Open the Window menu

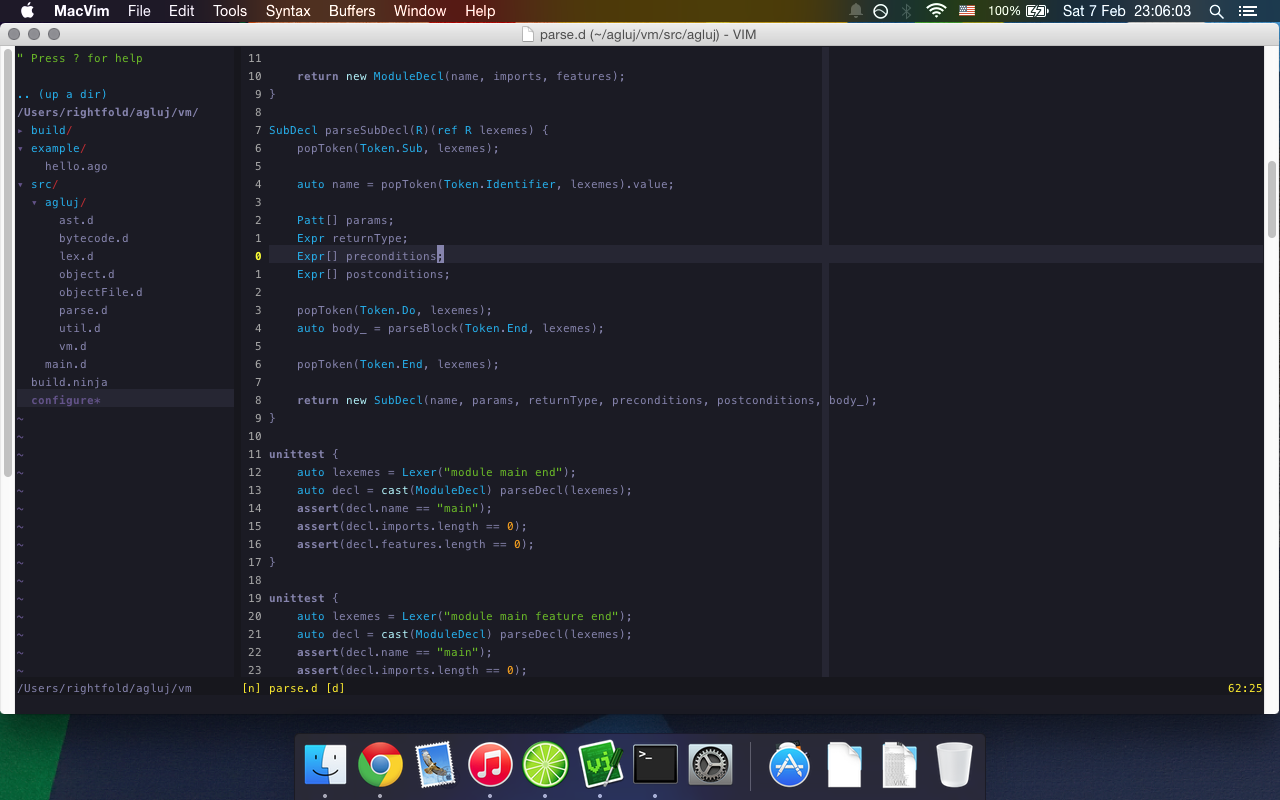419,11
